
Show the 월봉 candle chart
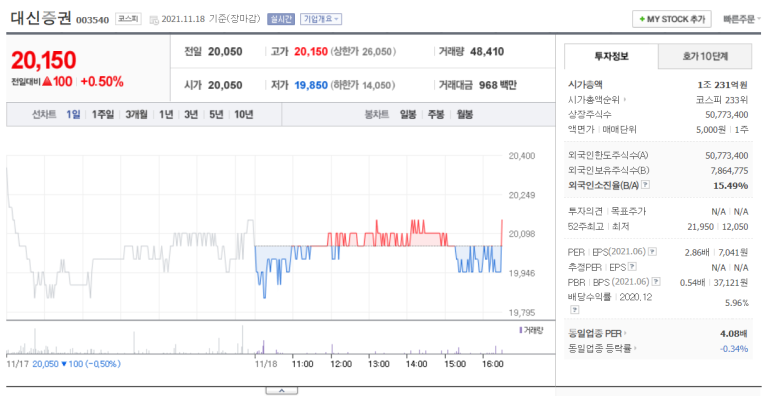[464, 114]
